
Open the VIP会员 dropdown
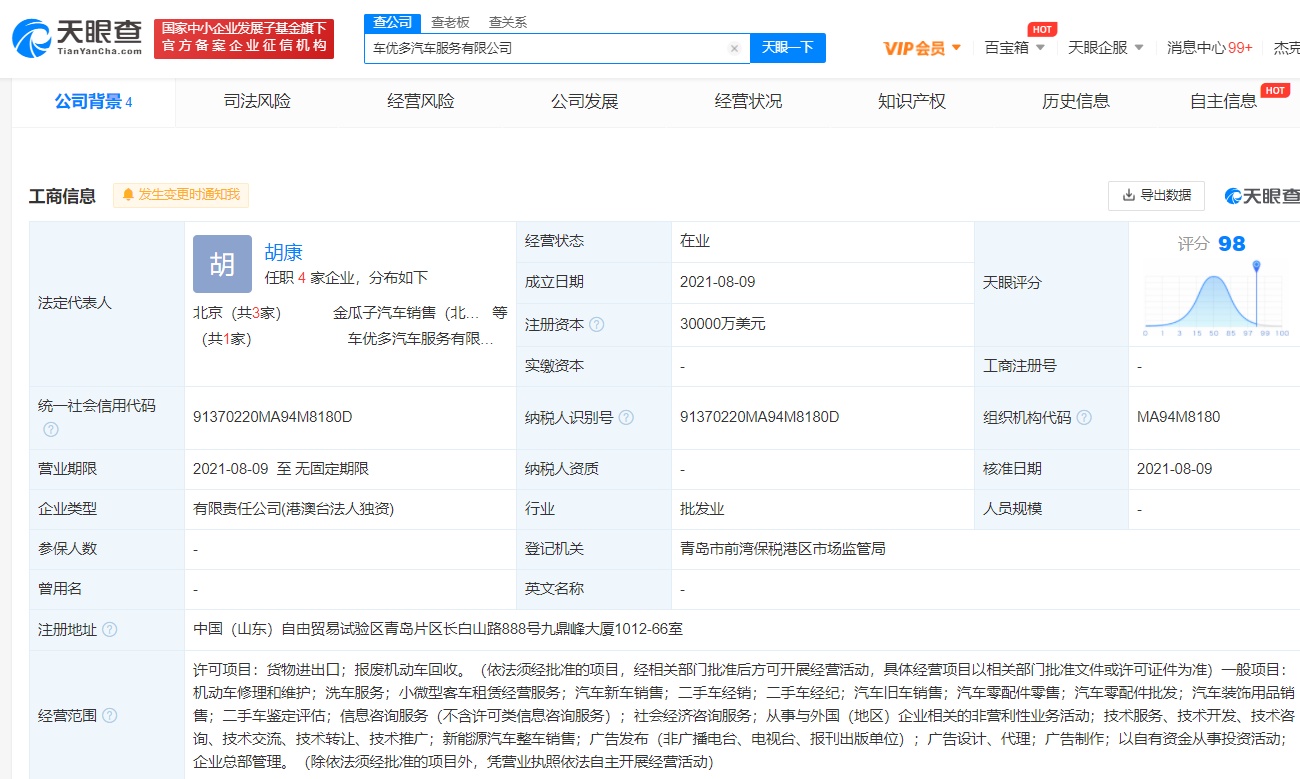pyautogui.click(x=922, y=47)
